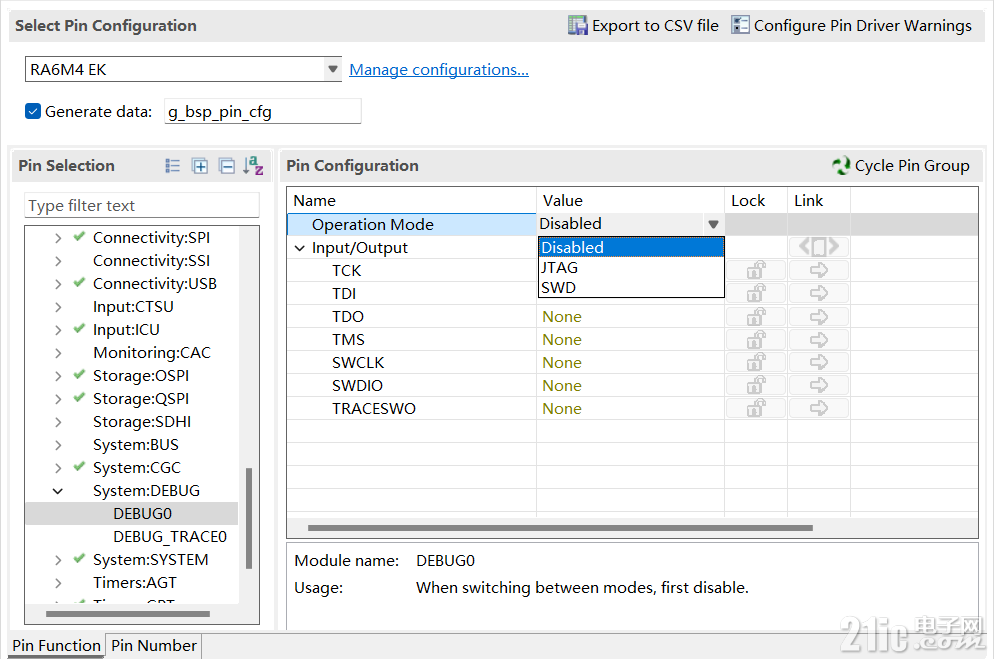Toggle the Generate data checkbox
The height and width of the screenshot is (659, 994).
pyautogui.click(x=33, y=112)
